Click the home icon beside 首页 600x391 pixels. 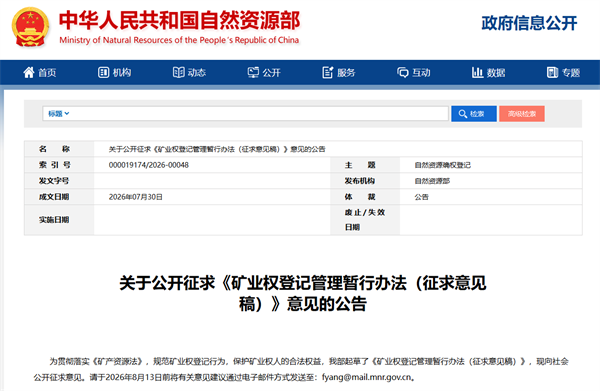click(29, 72)
